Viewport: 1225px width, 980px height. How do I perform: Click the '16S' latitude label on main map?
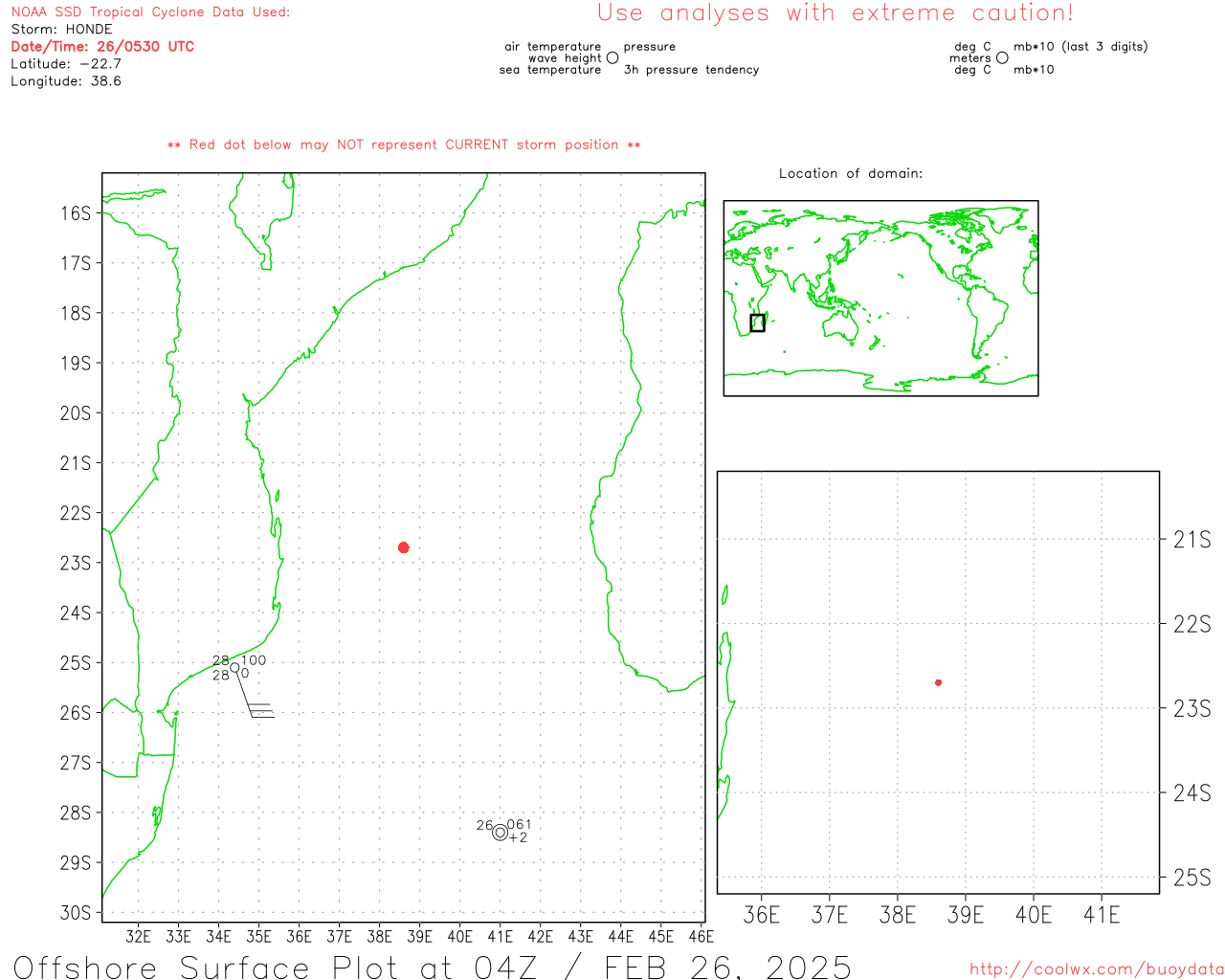pyautogui.click(x=76, y=212)
